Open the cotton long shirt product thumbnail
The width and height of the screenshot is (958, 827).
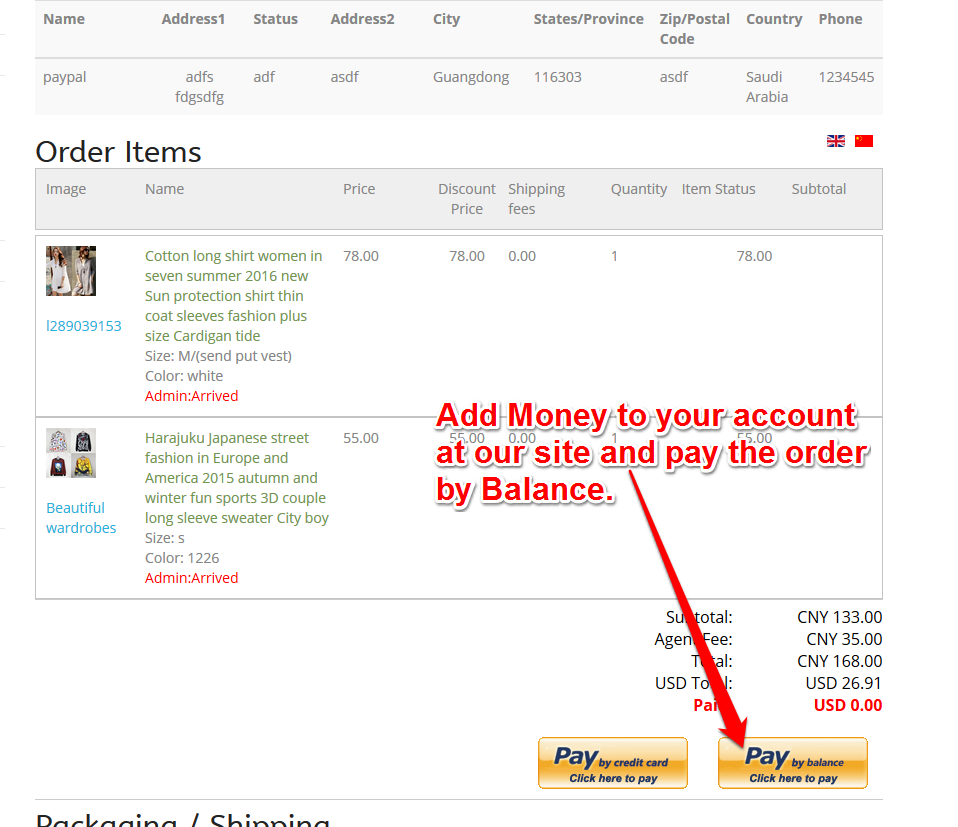tap(71, 271)
